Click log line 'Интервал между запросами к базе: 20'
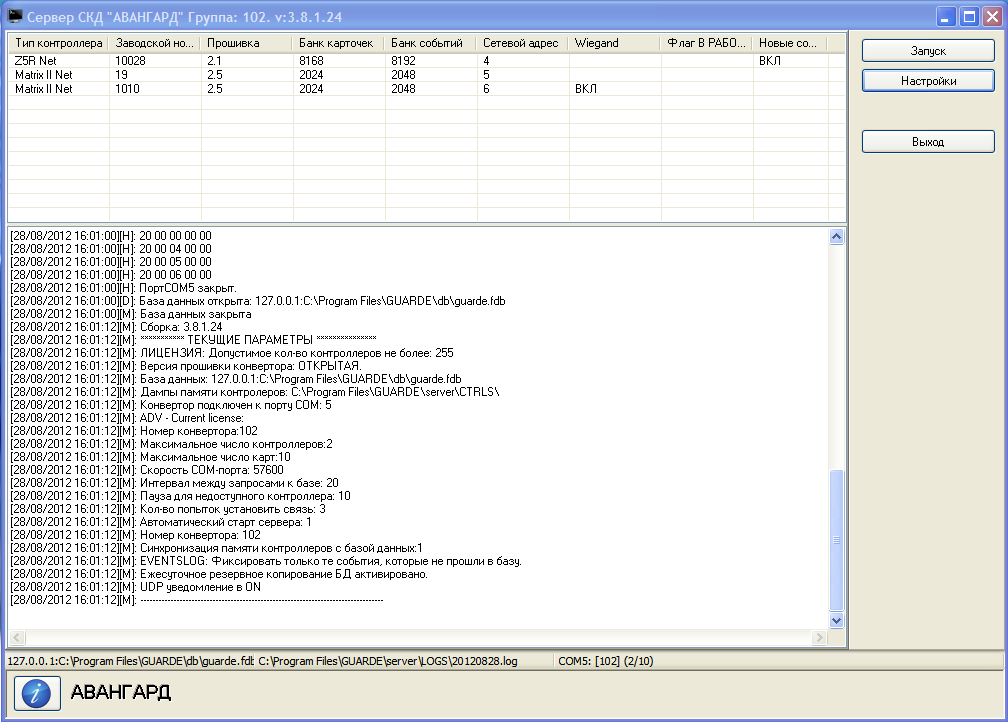The width and height of the screenshot is (1008, 722). click(174, 483)
